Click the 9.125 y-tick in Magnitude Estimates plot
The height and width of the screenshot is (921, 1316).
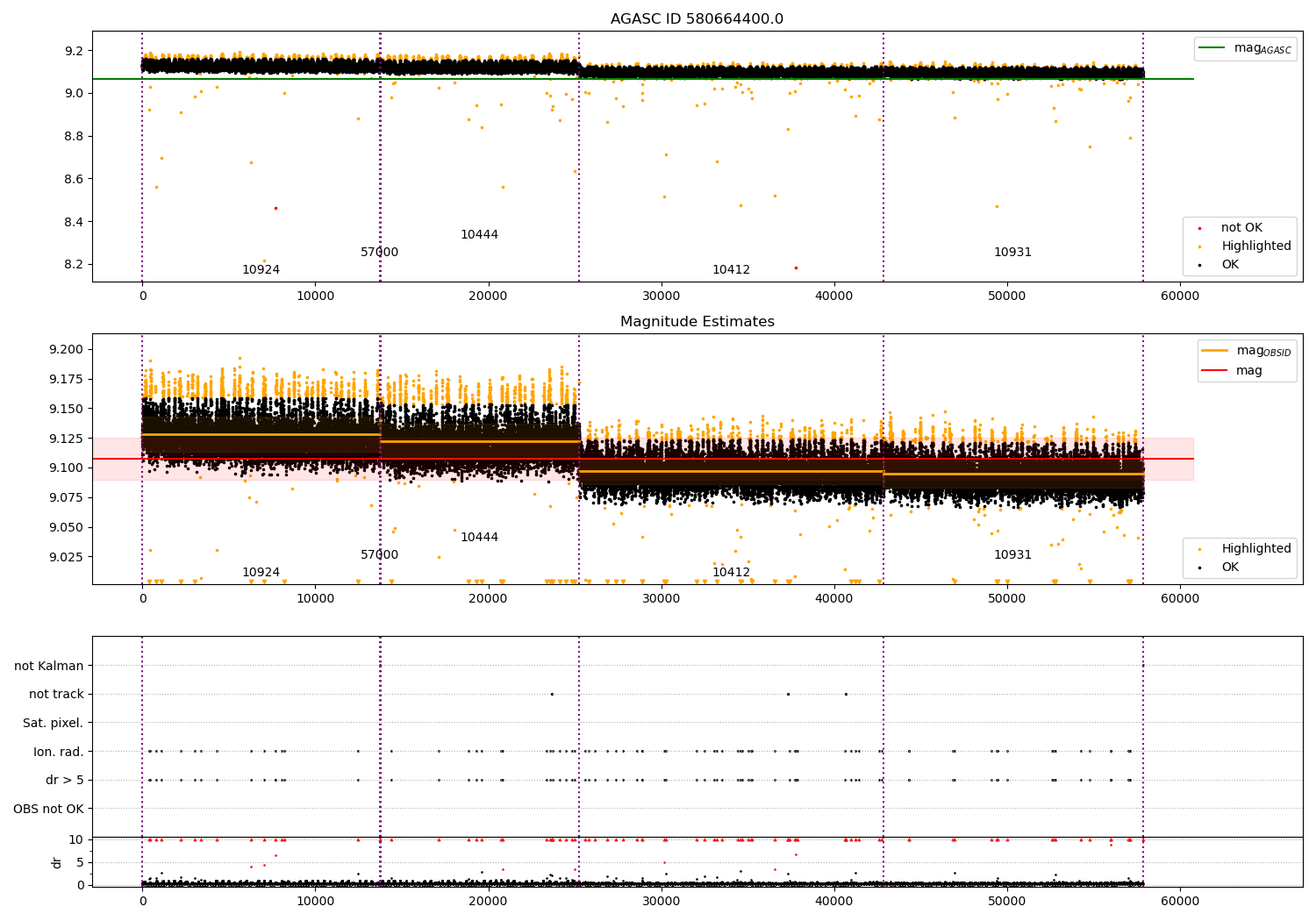pyautogui.click(x=68, y=439)
